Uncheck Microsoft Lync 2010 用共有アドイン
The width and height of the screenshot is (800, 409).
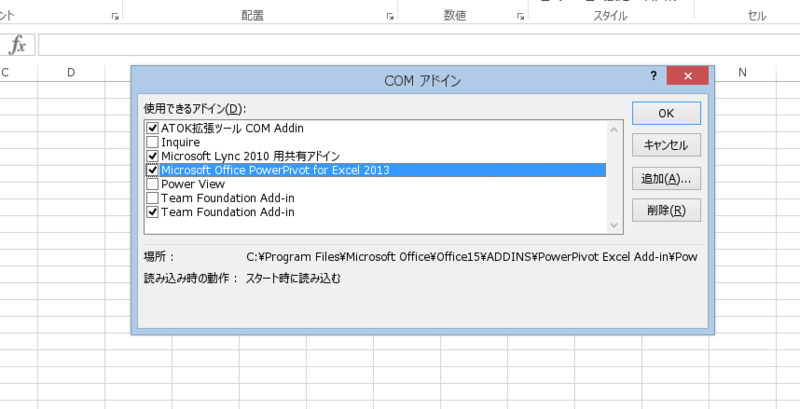152,156
